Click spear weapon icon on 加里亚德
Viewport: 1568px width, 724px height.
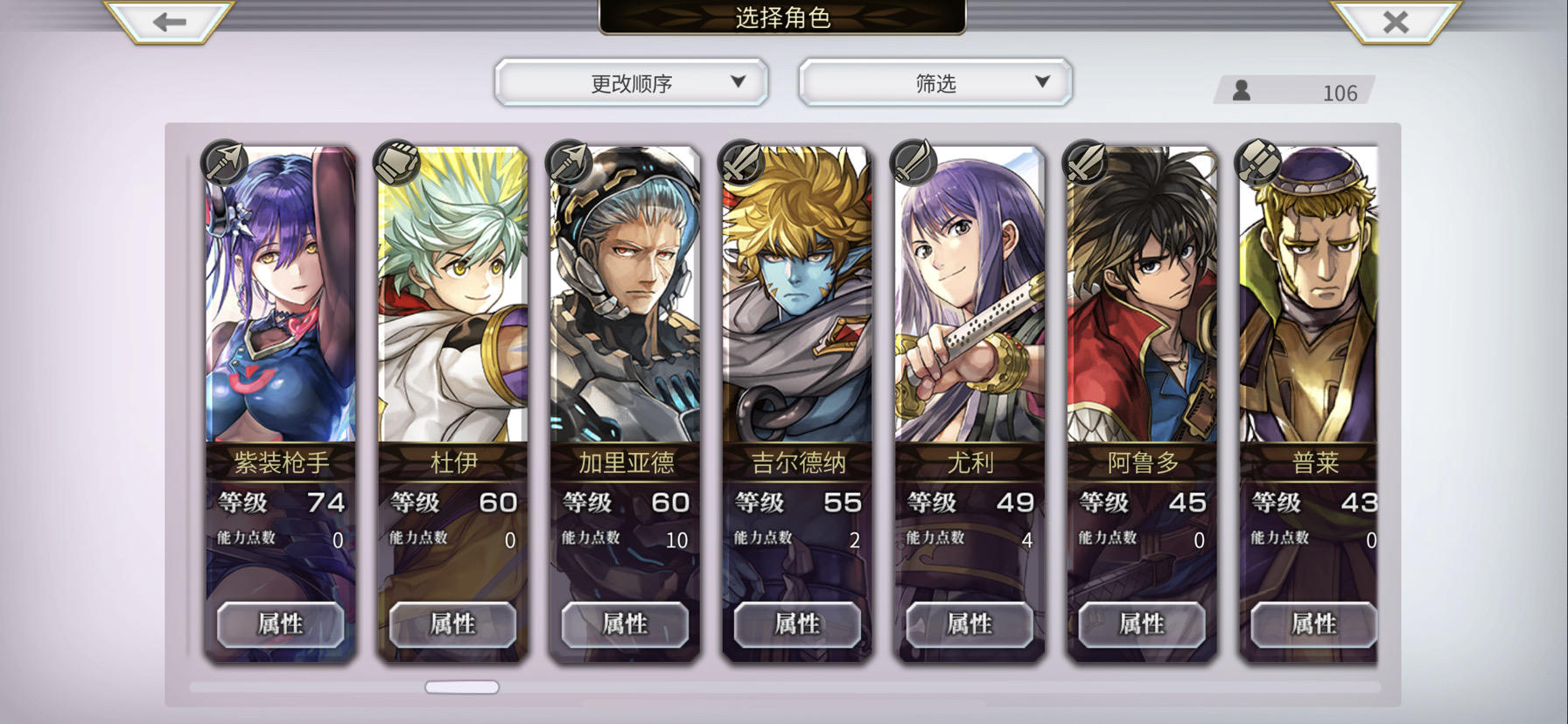click(x=569, y=163)
